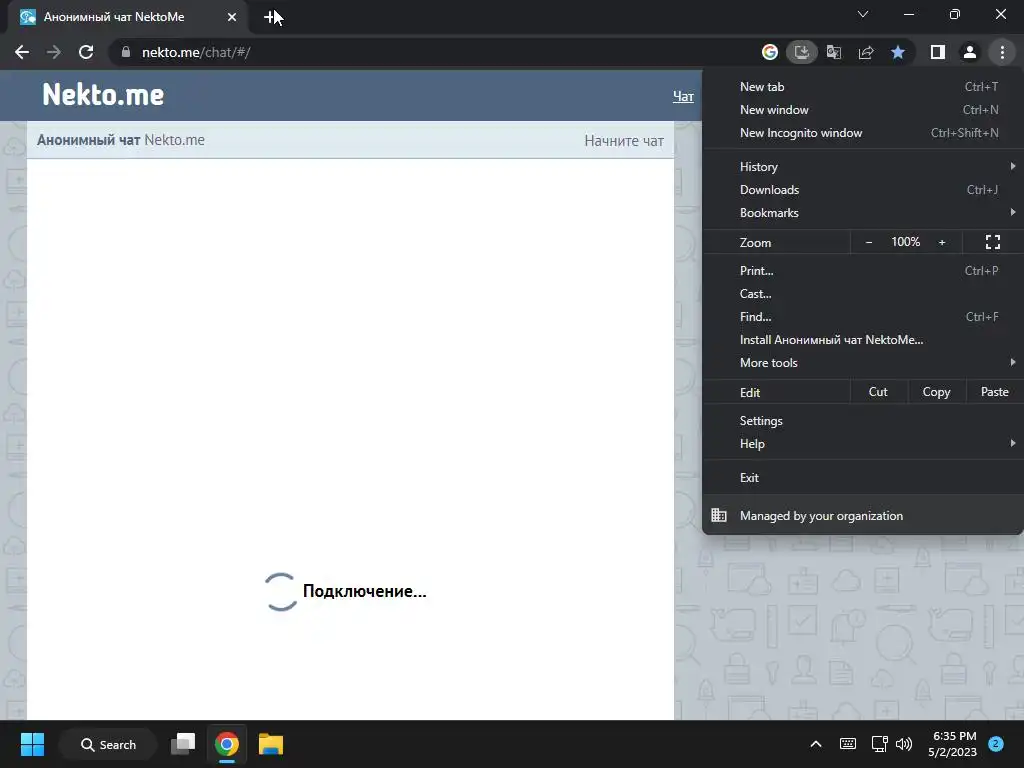Image resolution: width=1024 pixels, height=768 pixels.
Task: Share this page icon
Action: (866, 52)
